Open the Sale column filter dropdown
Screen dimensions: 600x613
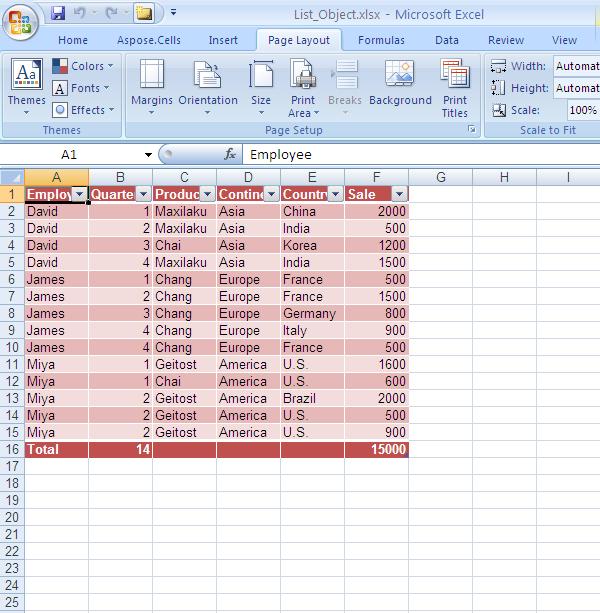tap(399, 194)
